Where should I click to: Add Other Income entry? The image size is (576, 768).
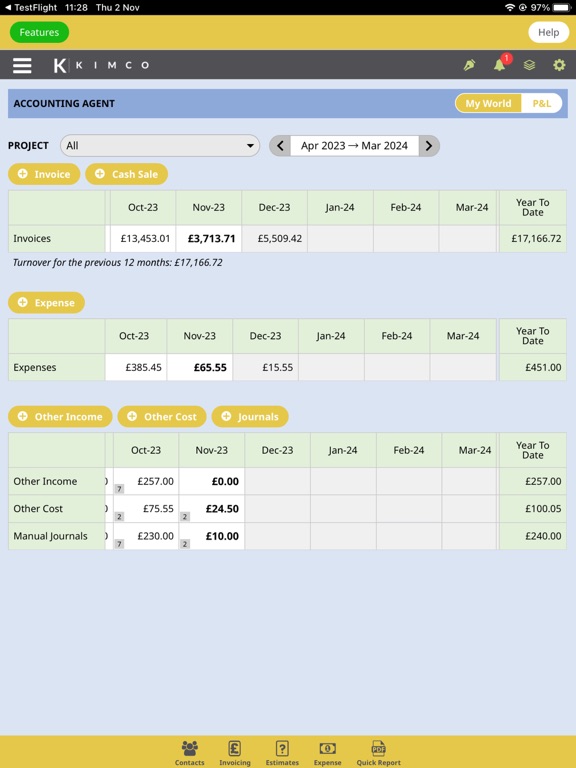[60, 416]
